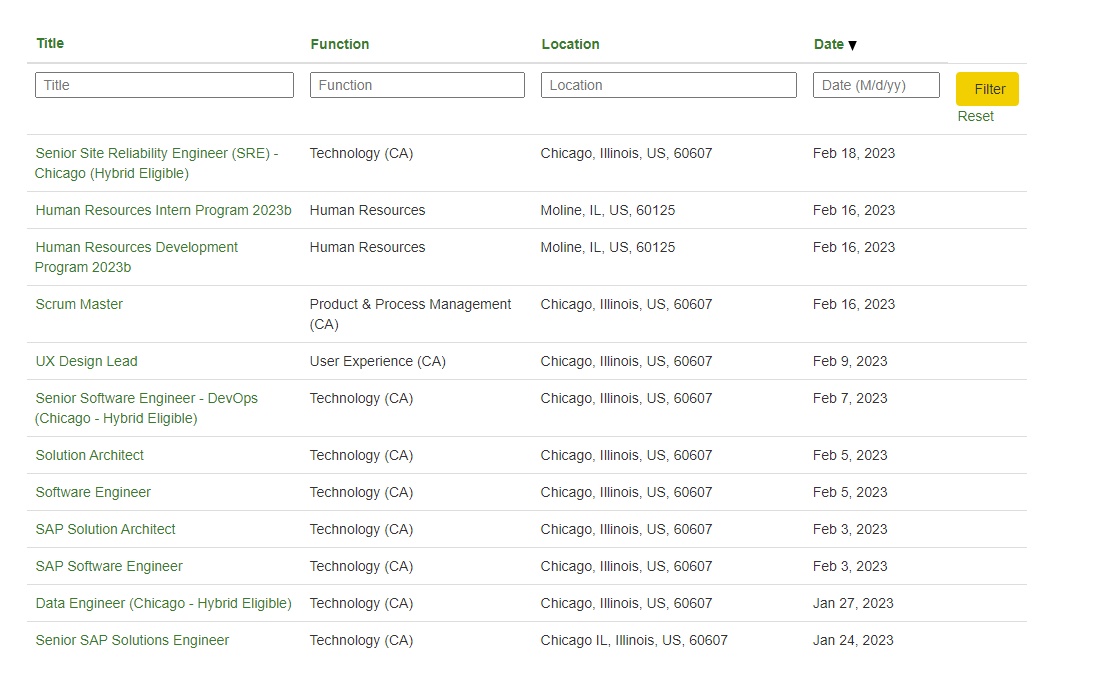Screen dimensions: 1093x673
Task: Focus the Function filter input field
Action: pyautogui.click(x=417, y=85)
